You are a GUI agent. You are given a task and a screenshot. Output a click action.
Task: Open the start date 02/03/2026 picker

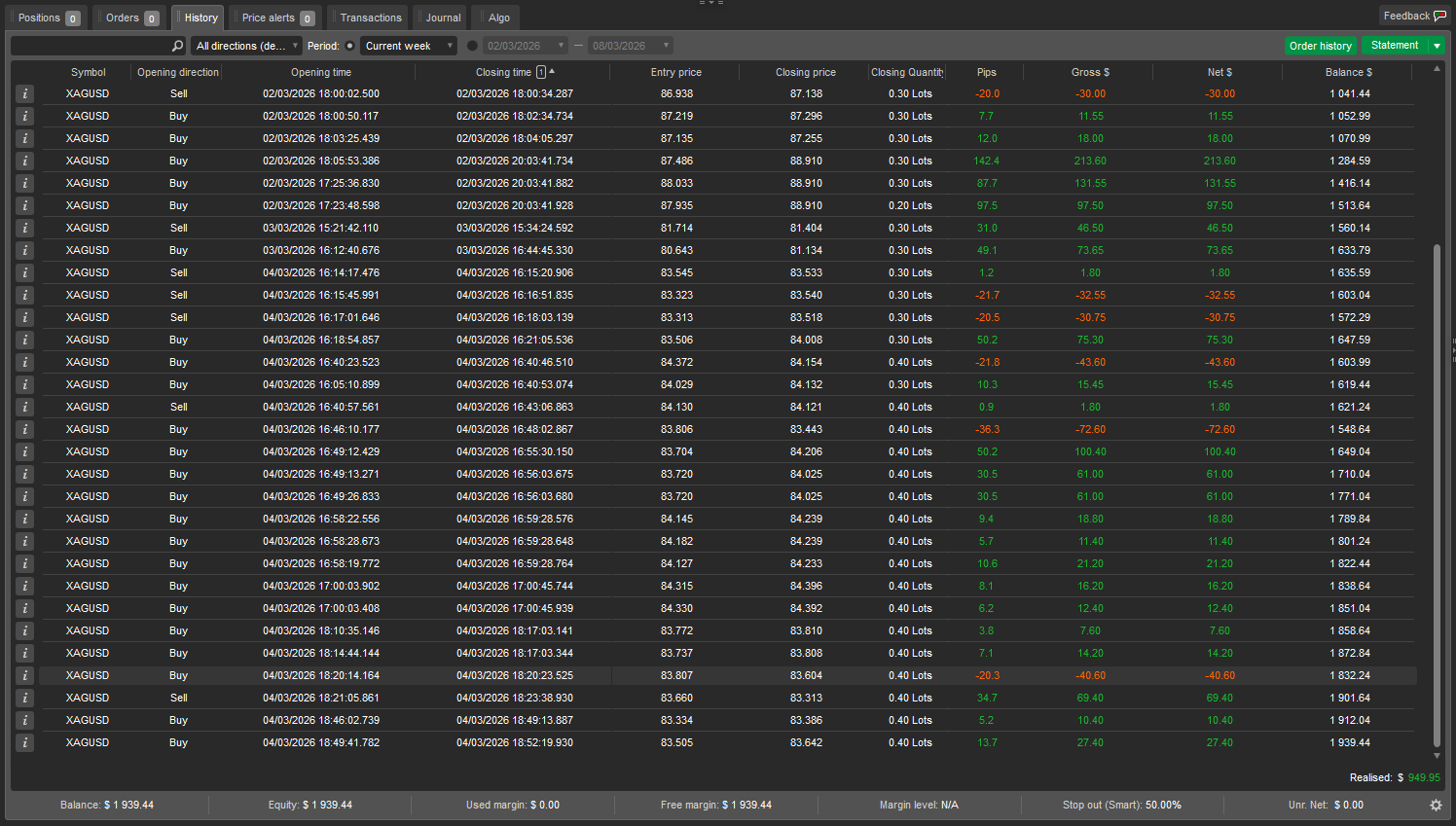pyautogui.click(x=525, y=46)
